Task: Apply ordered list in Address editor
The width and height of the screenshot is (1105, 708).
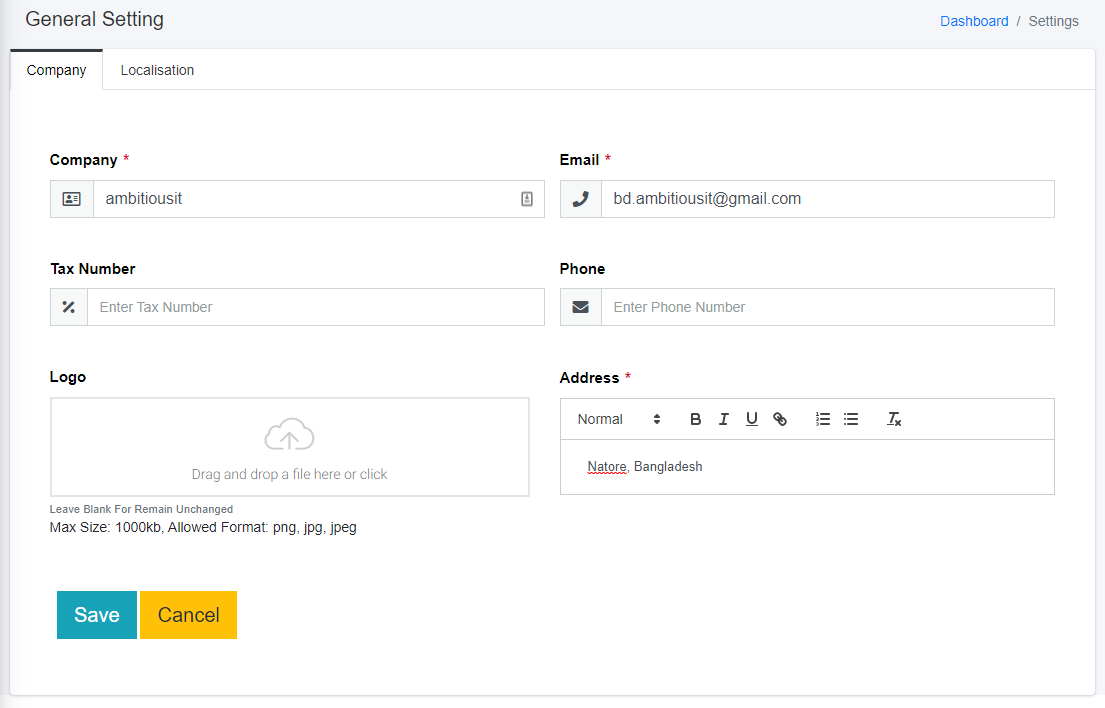Action: click(x=823, y=419)
